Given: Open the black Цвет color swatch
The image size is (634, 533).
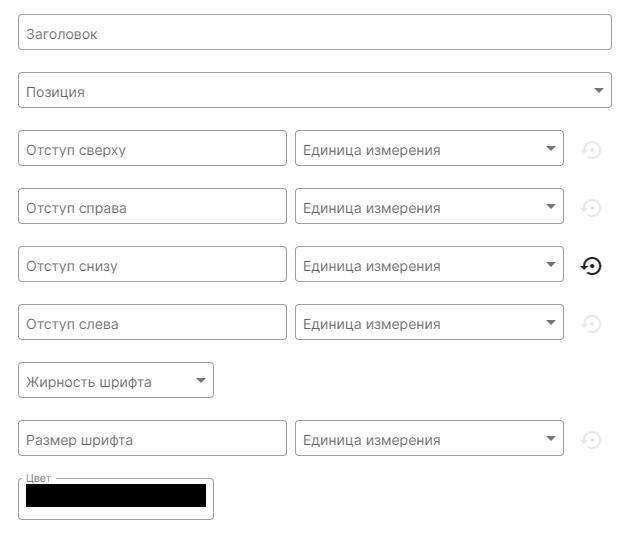Looking at the screenshot, I should (116, 495).
